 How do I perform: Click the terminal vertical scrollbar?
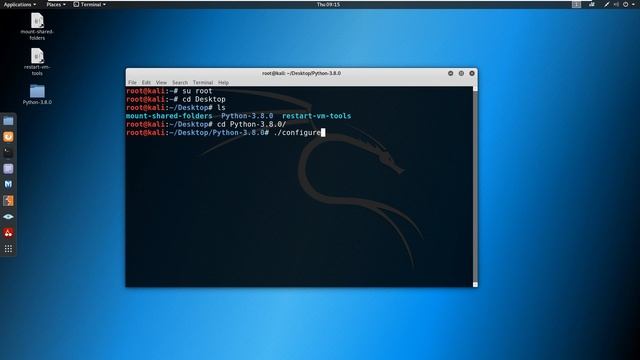point(475,186)
